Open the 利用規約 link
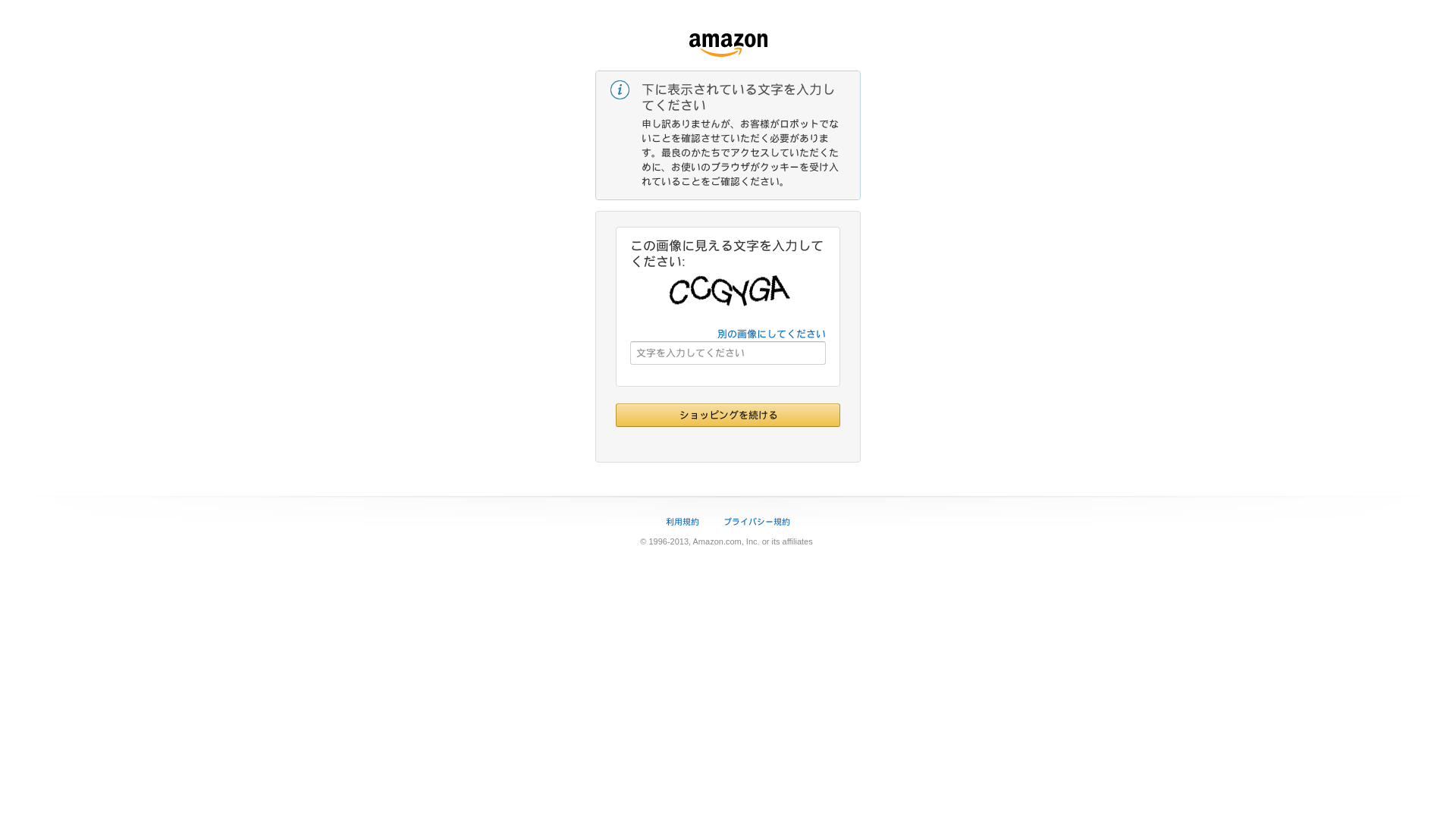This screenshot has width=1456, height=819. coord(682,522)
